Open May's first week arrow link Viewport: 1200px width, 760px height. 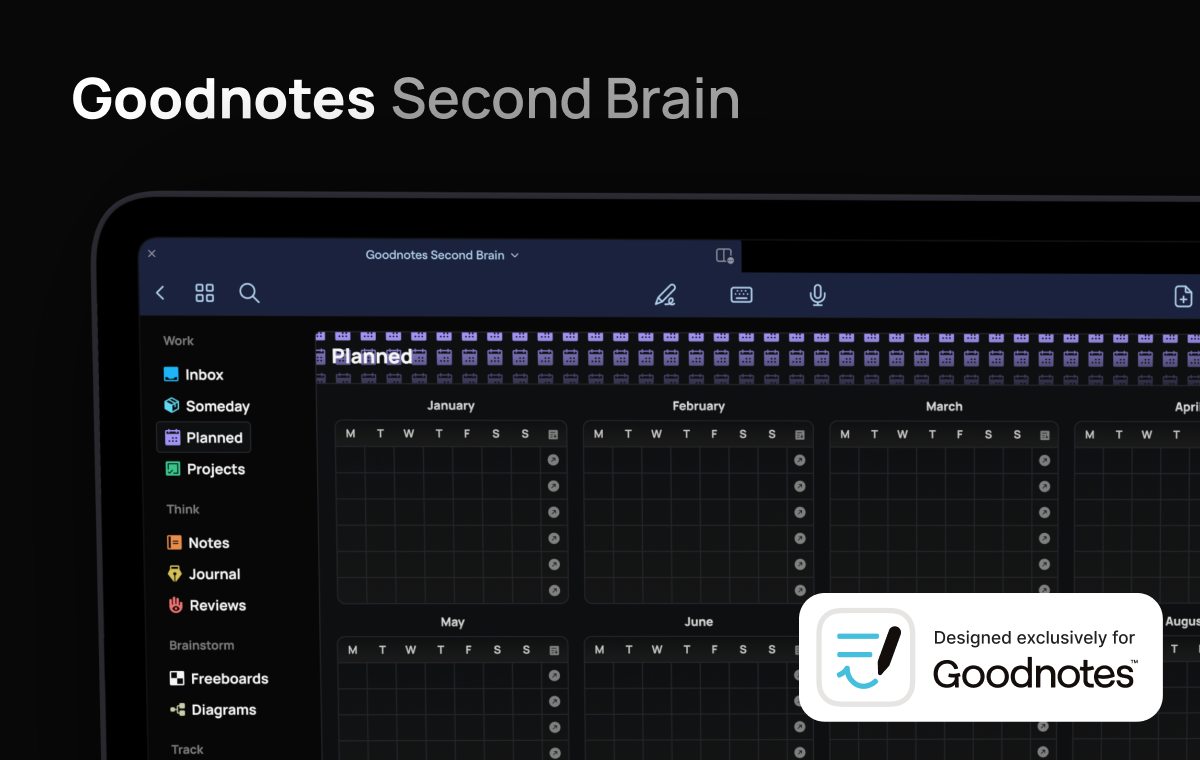click(x=554, y=676)
